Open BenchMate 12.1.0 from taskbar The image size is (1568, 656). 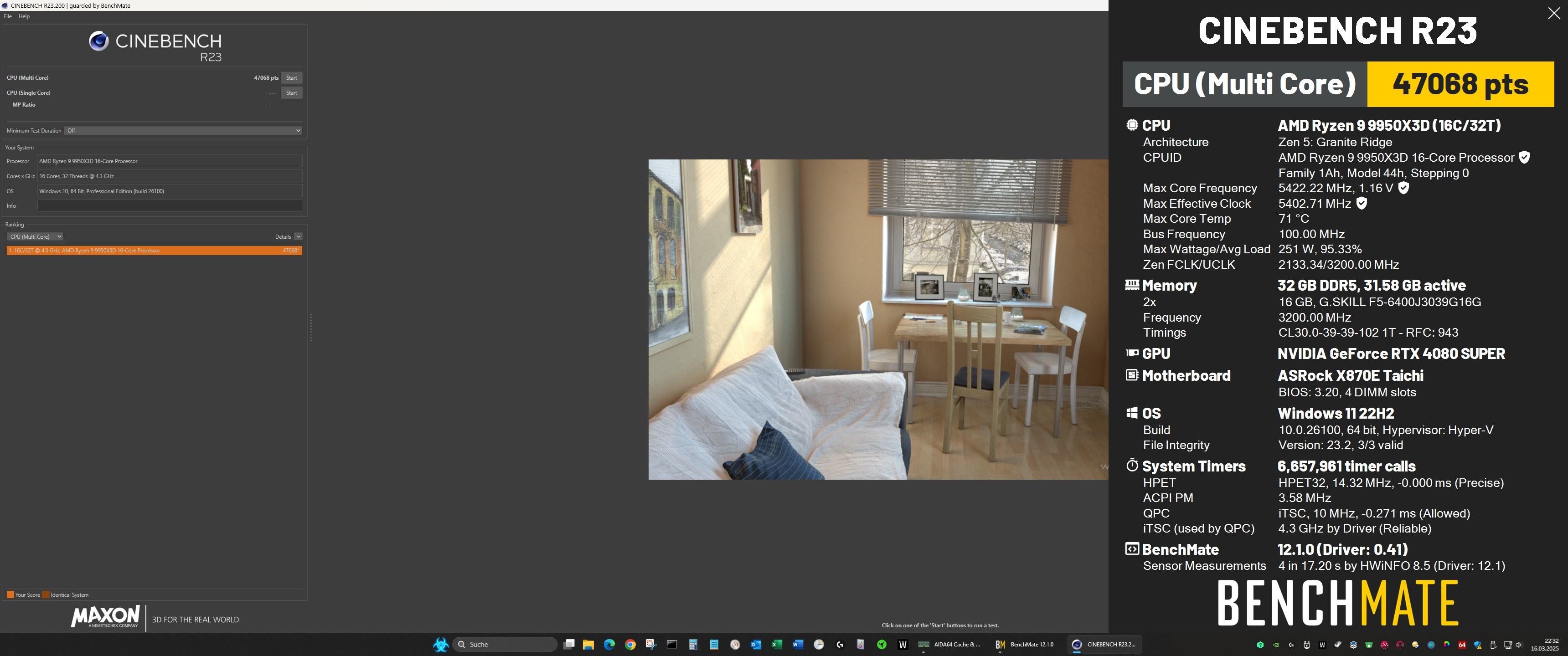click(x=1024, y=645)
